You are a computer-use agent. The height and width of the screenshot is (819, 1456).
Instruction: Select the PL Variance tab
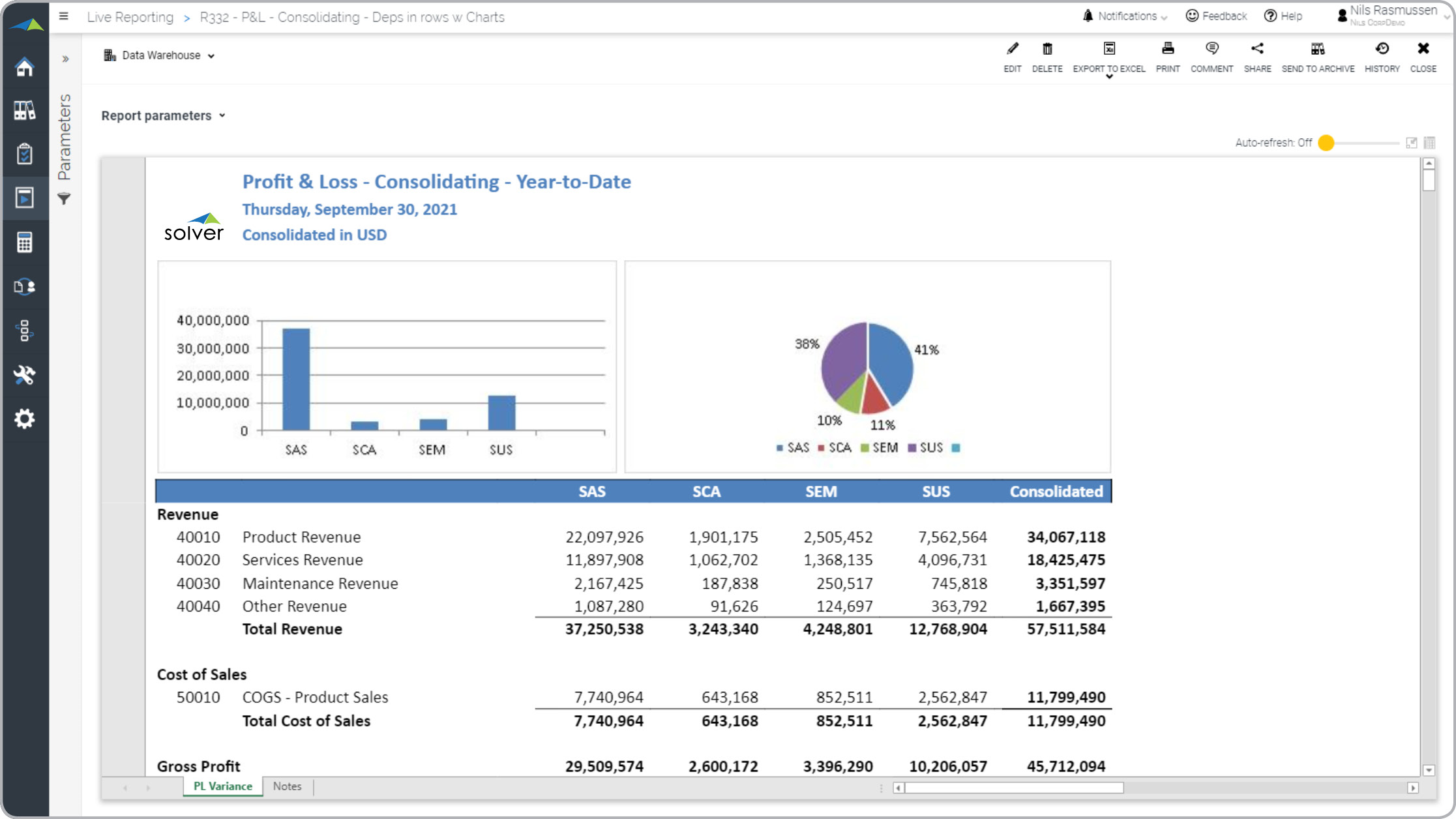click(x=222, y=786)
